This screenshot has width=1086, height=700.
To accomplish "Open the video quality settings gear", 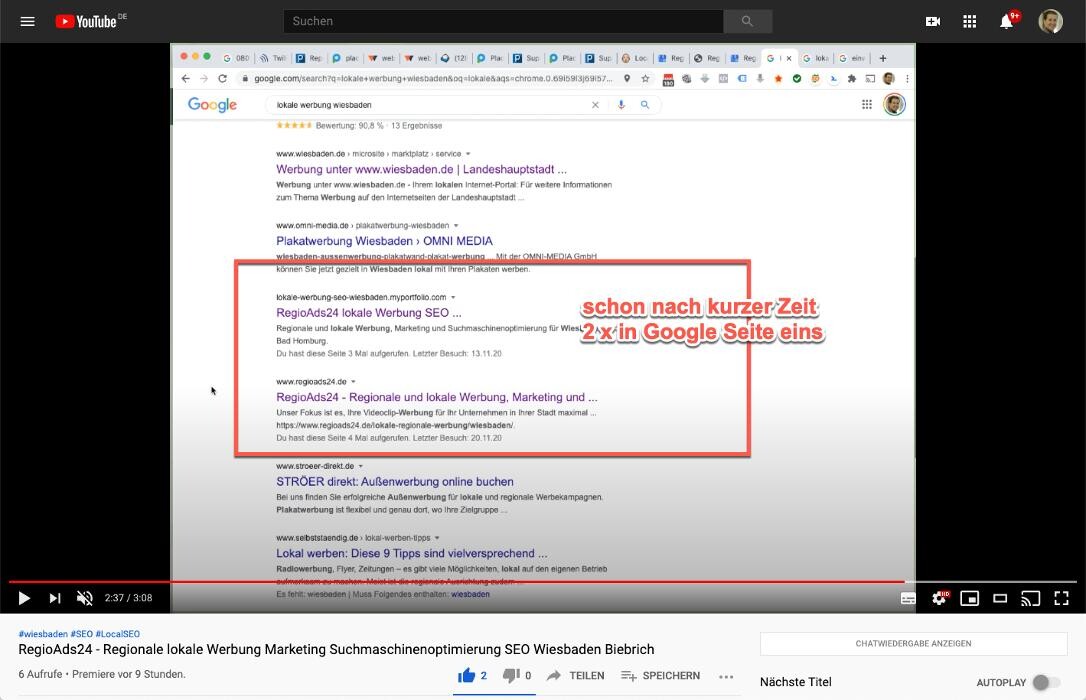I will coord(938,598).
